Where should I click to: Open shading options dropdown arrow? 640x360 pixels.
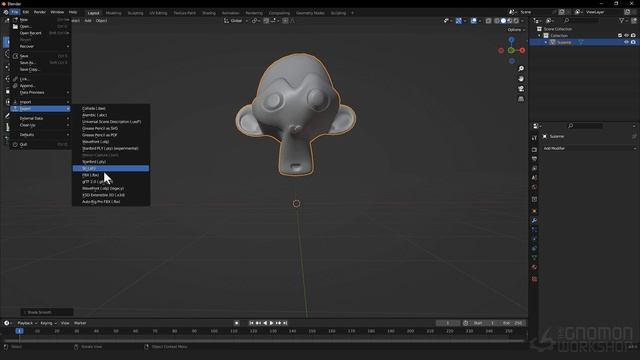tap(522, 21)
